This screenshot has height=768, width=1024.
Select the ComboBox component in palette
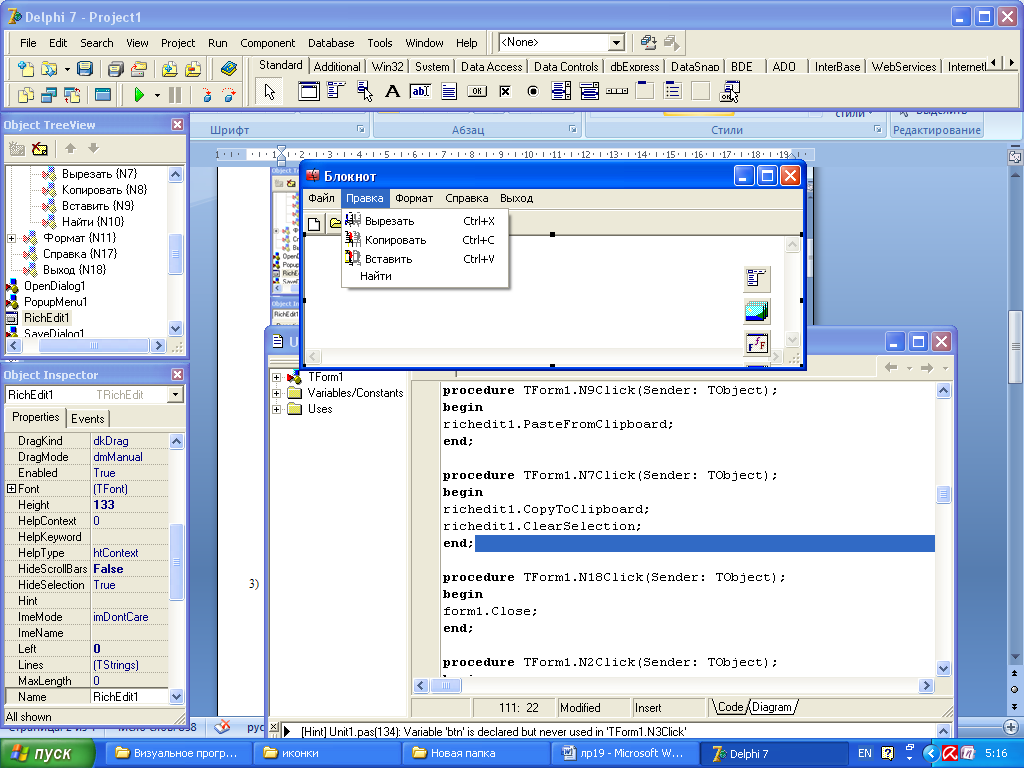pyautogui.click(x=589, y=91)
